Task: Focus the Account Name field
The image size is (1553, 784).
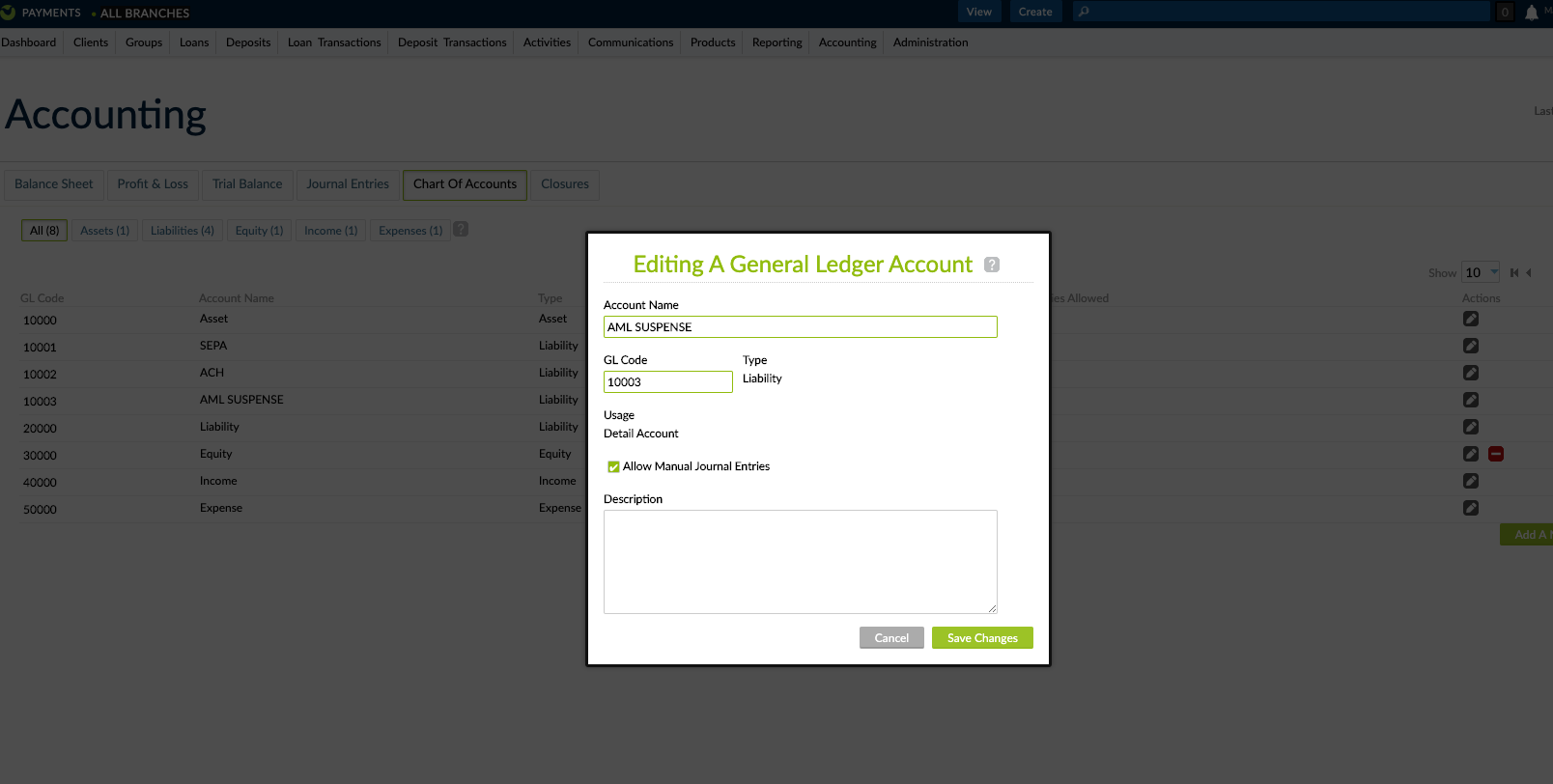Action: [x=800, y=327]
